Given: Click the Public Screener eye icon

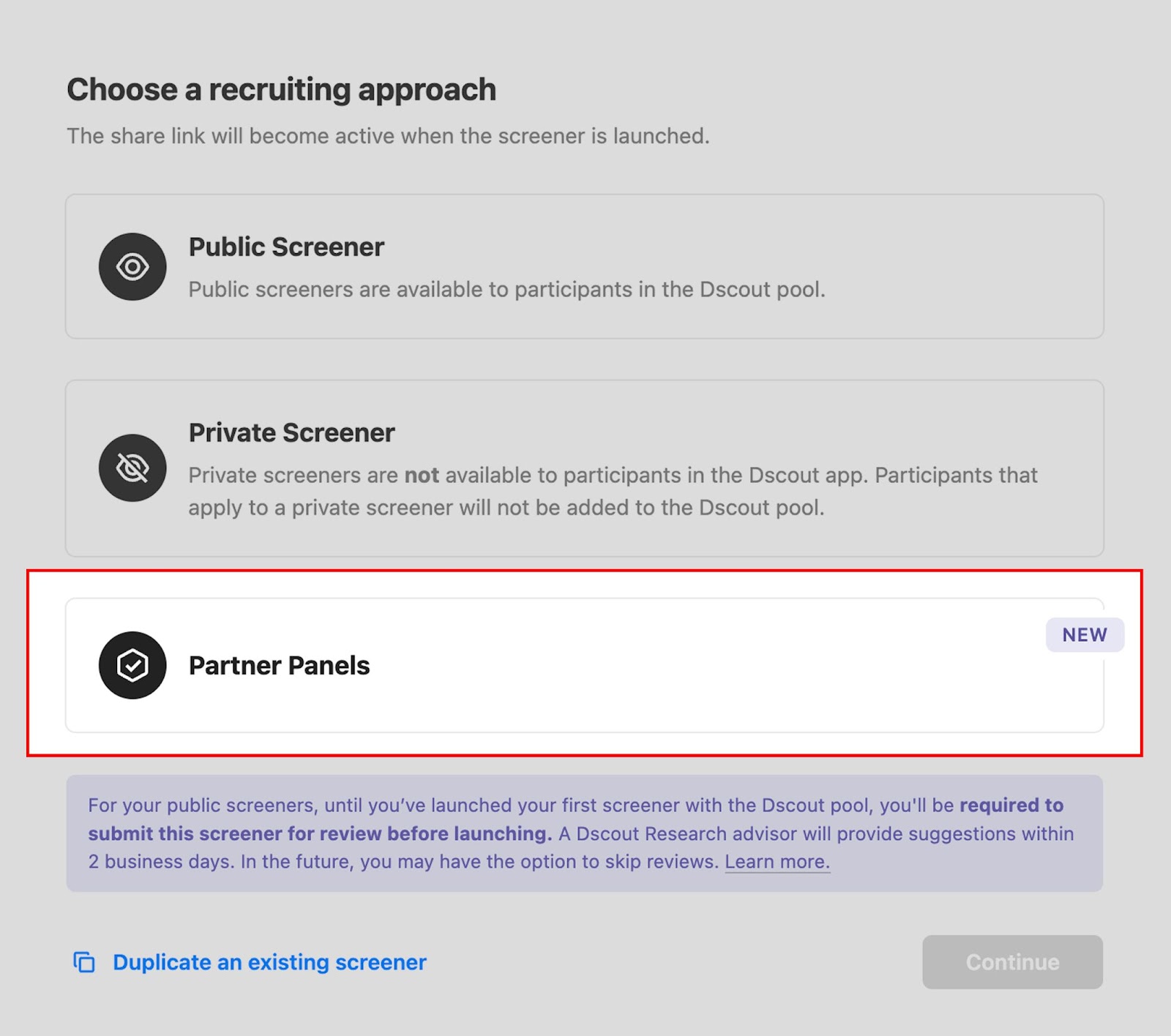Looking at the screenshot, I should [132, 267].
